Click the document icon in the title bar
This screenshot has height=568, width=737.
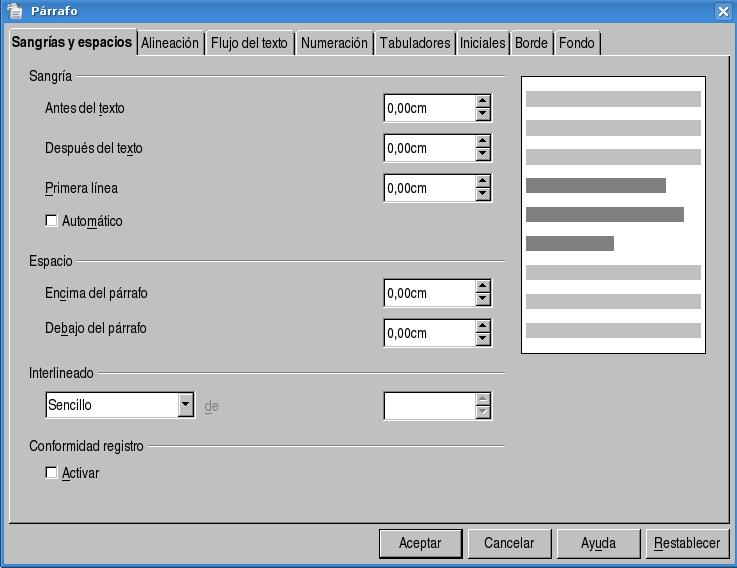14,11
